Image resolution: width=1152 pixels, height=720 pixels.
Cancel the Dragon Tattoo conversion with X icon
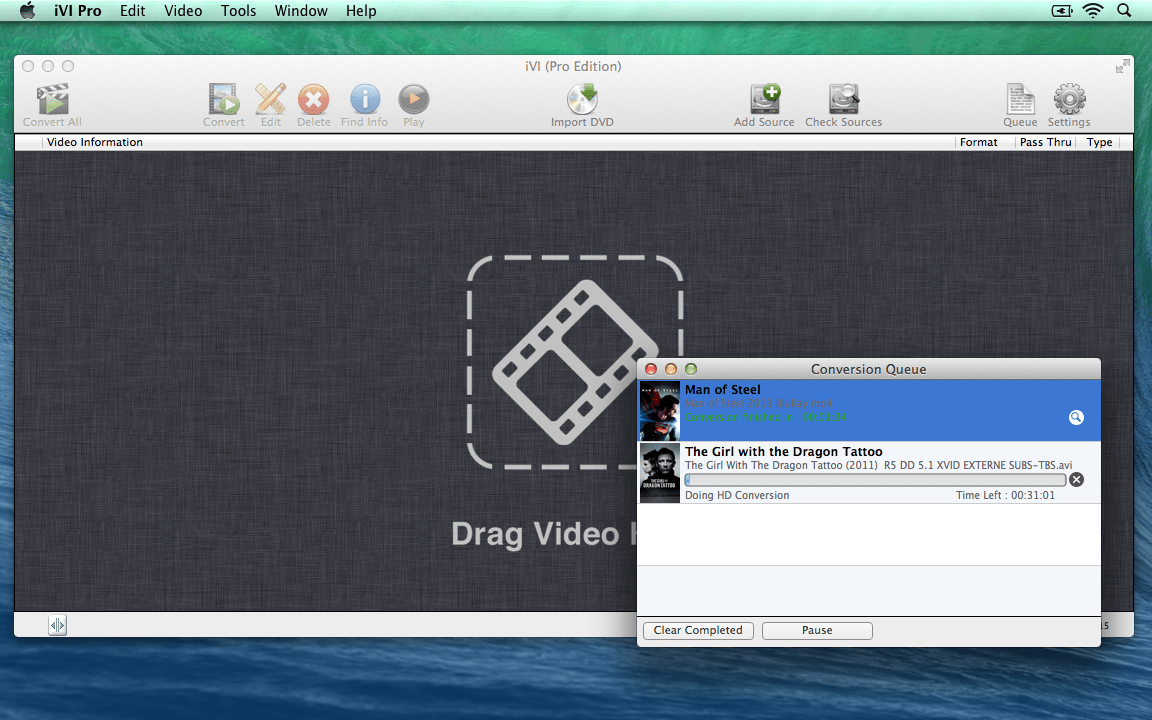1076,480
